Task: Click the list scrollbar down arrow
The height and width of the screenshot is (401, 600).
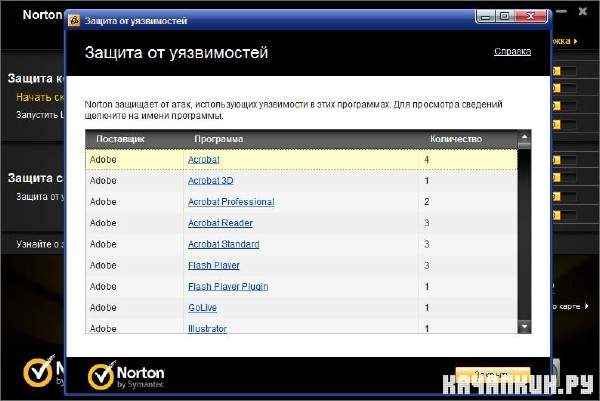Action: tap(524, 326)
